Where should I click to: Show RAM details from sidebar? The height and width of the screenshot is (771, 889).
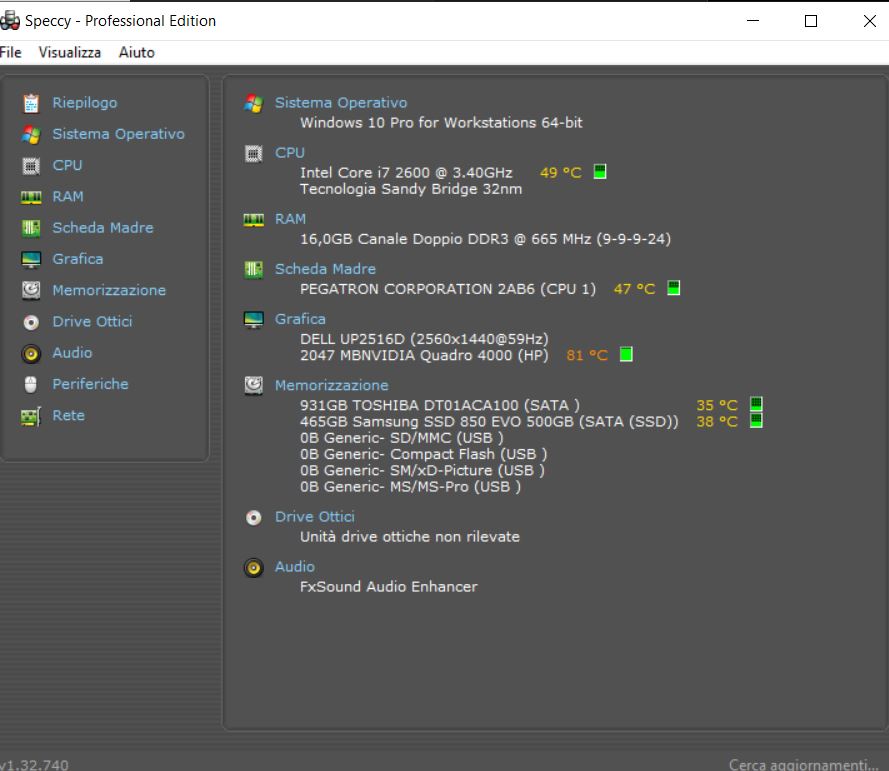coord(68,196)
